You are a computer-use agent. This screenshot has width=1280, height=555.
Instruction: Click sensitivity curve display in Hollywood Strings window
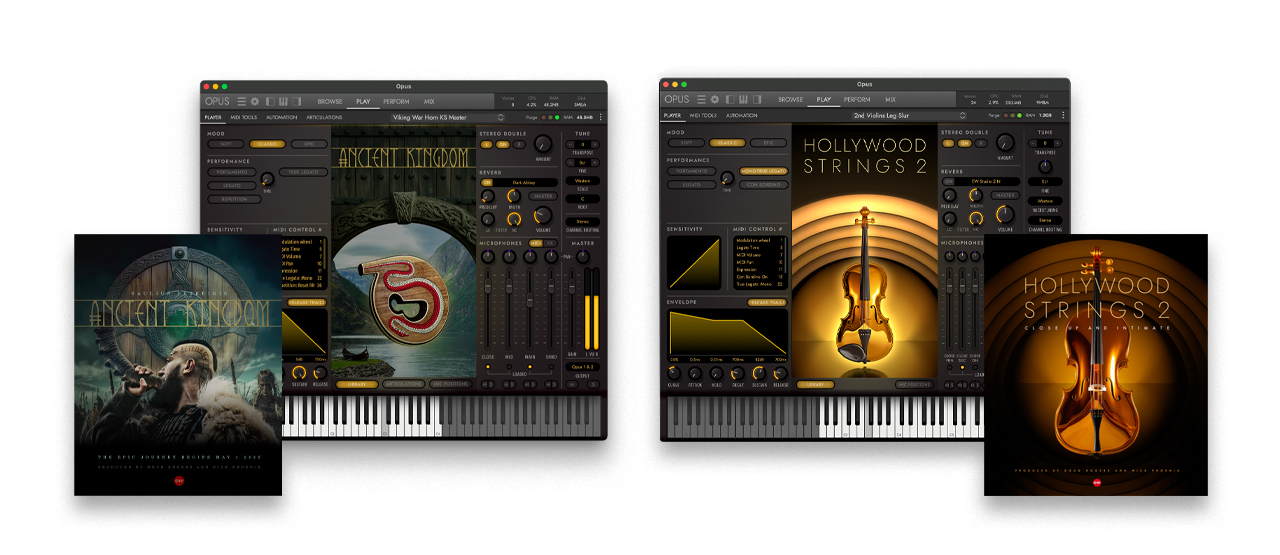point(694,262)
